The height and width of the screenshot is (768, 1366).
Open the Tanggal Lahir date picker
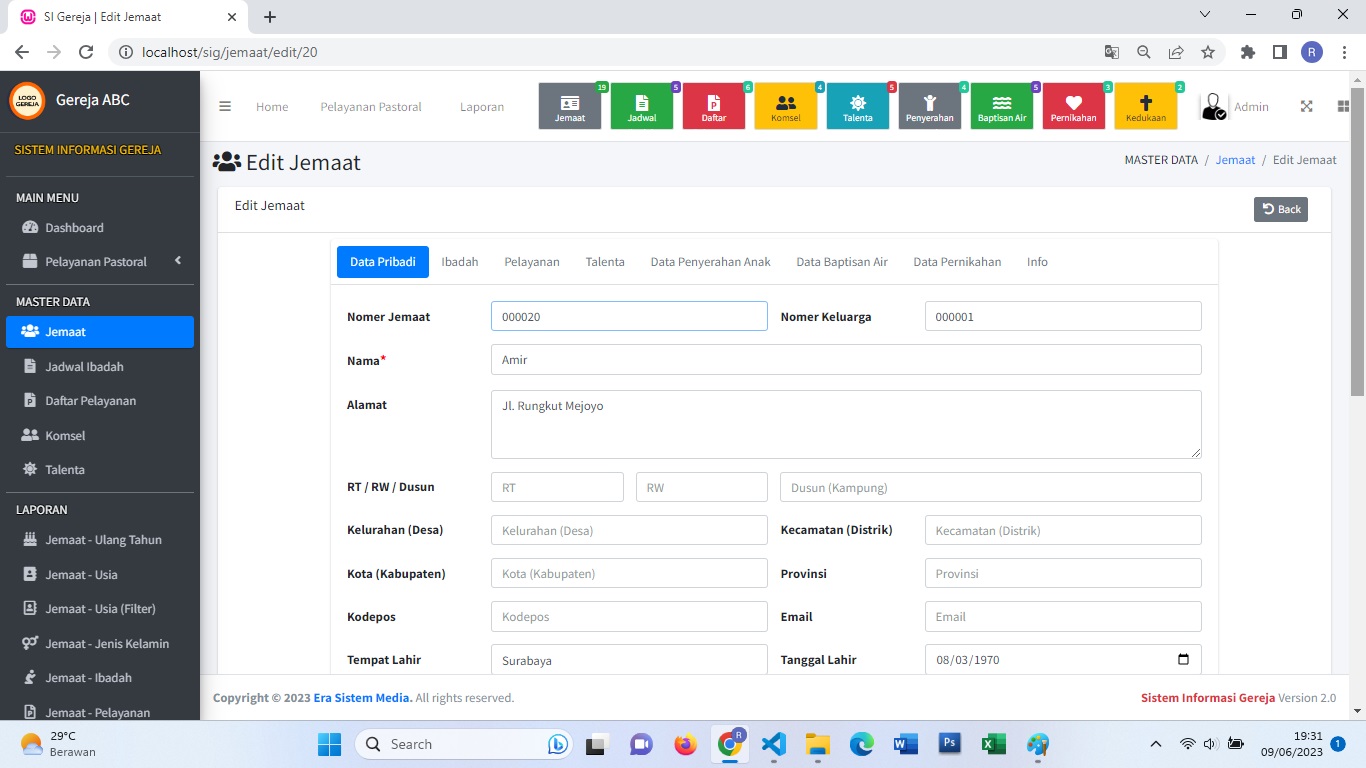pos(1183,660)
